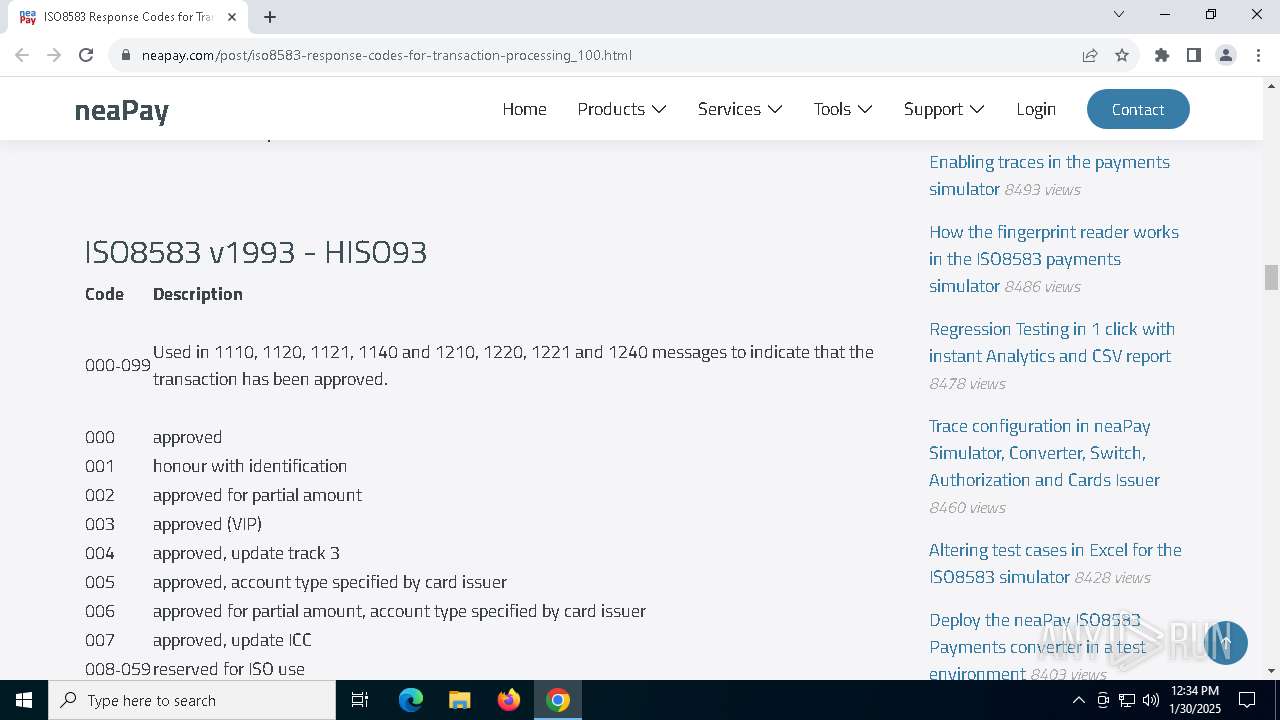
Task: Open Altering test cases in Excel link
Action: pos(1055,563)
